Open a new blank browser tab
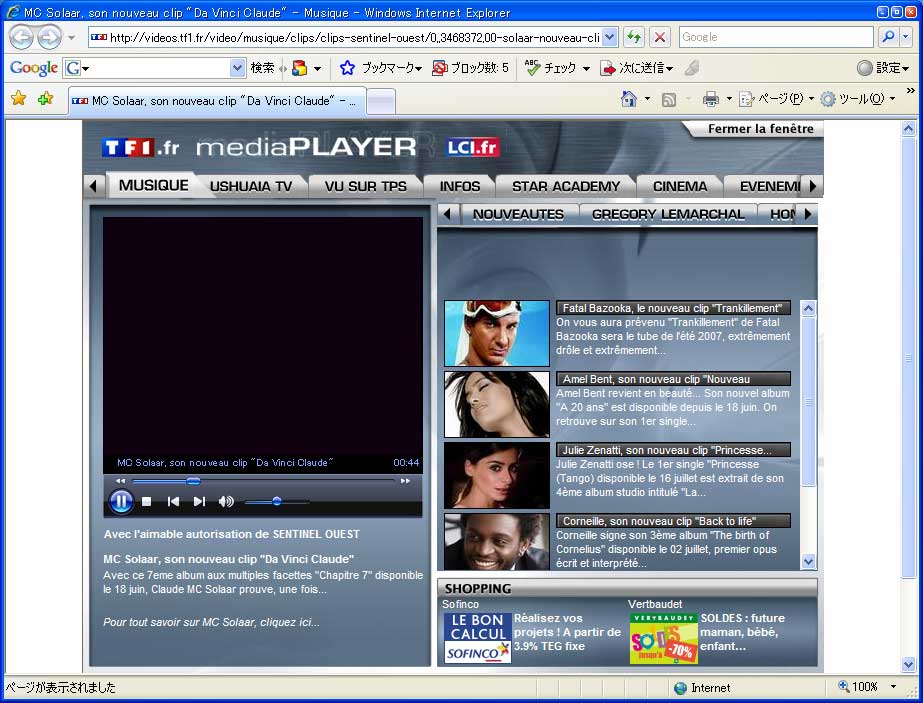 [381, 101]
